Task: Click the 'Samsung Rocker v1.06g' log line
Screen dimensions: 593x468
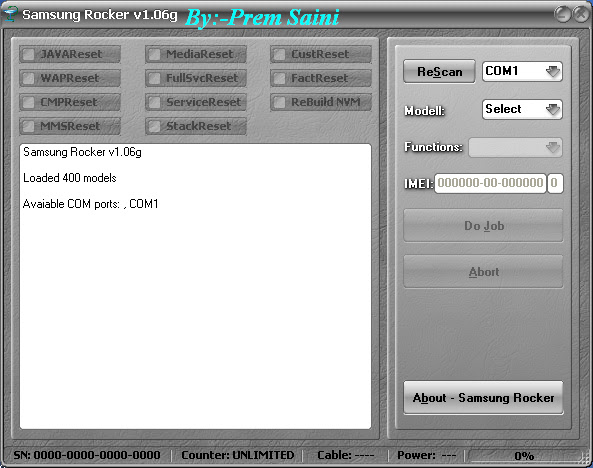Action: (82, 152)
